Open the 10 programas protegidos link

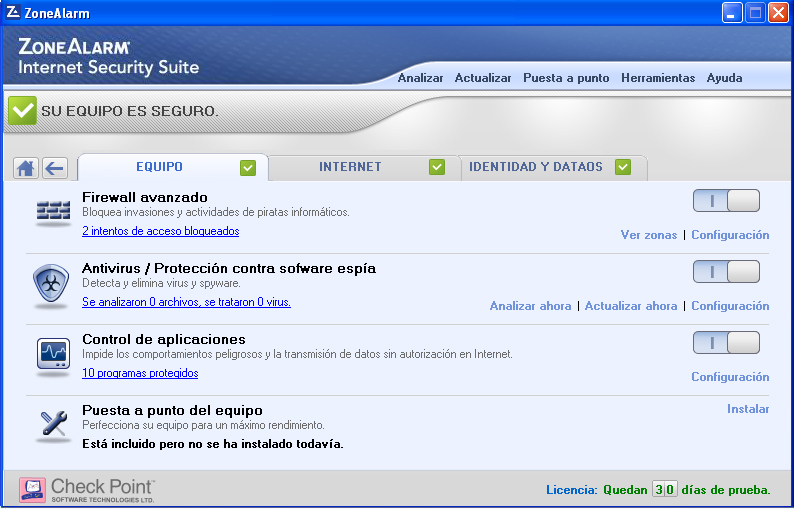point(140,373)
